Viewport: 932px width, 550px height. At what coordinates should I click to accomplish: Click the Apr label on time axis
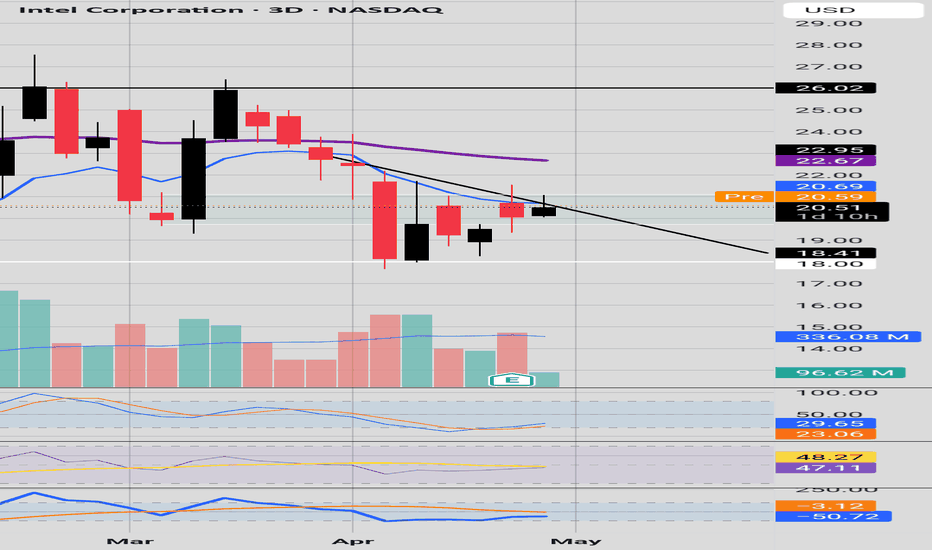tap(353, 541)
